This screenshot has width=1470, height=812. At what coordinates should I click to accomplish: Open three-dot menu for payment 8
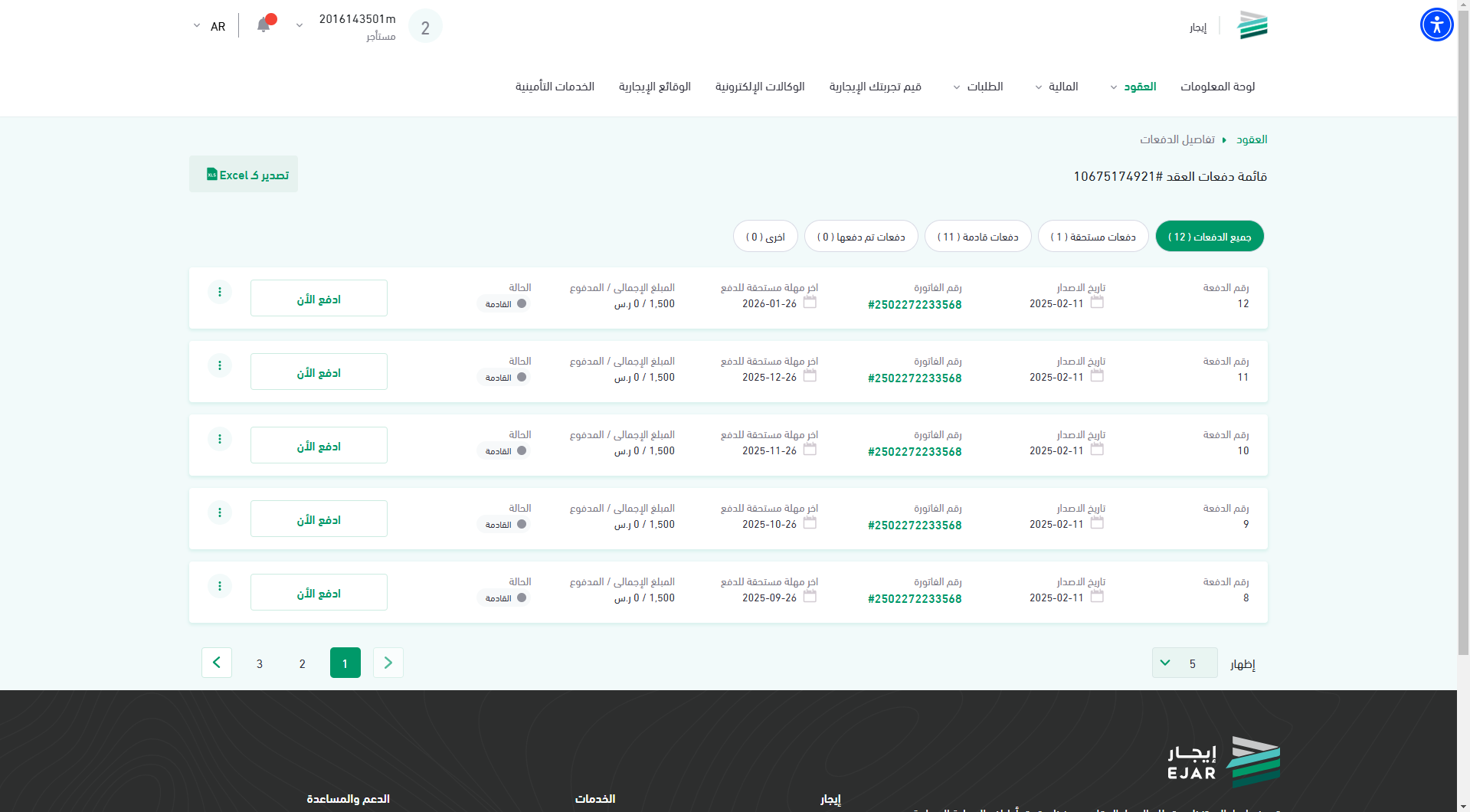220,586
